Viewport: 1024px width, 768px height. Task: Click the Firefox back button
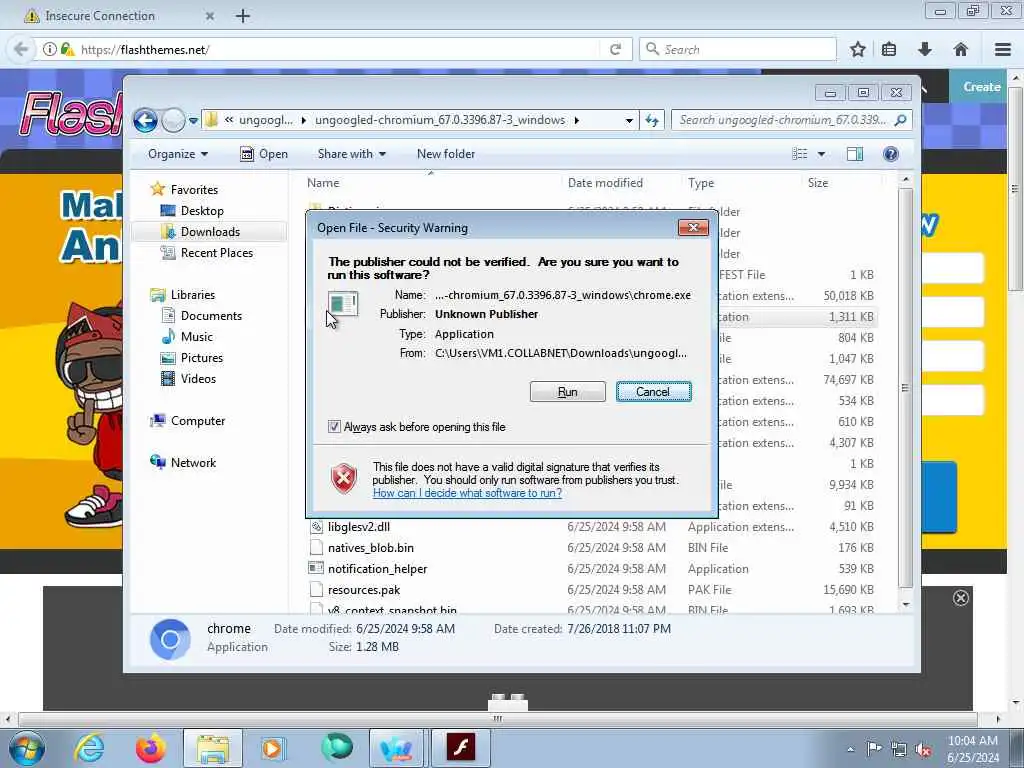point(21,50)
